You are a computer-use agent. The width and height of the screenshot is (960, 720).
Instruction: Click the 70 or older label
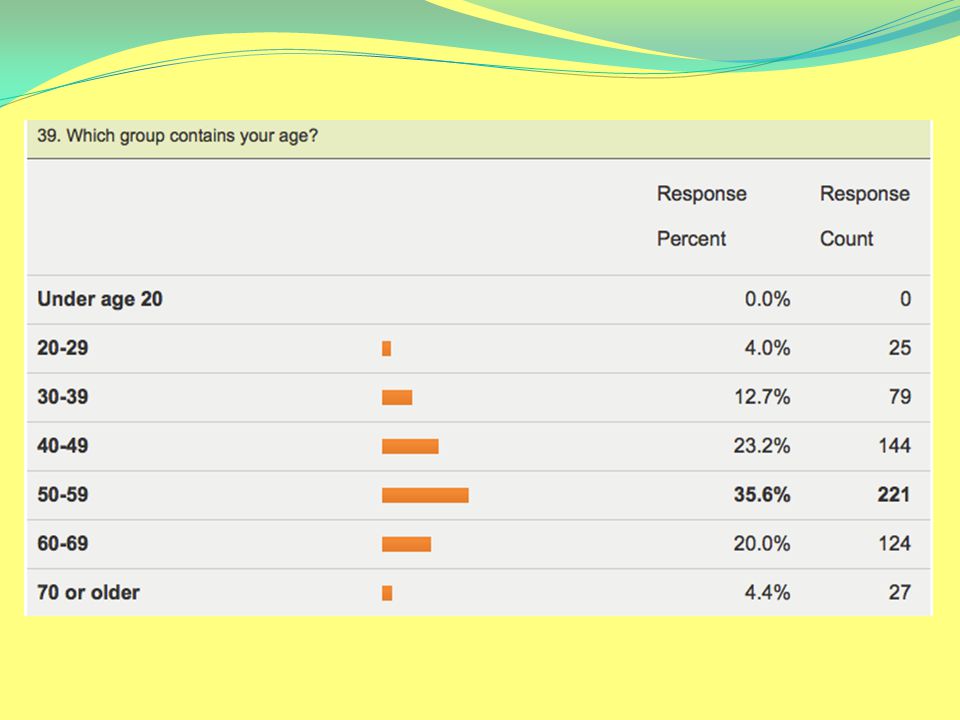coord(88,593)
